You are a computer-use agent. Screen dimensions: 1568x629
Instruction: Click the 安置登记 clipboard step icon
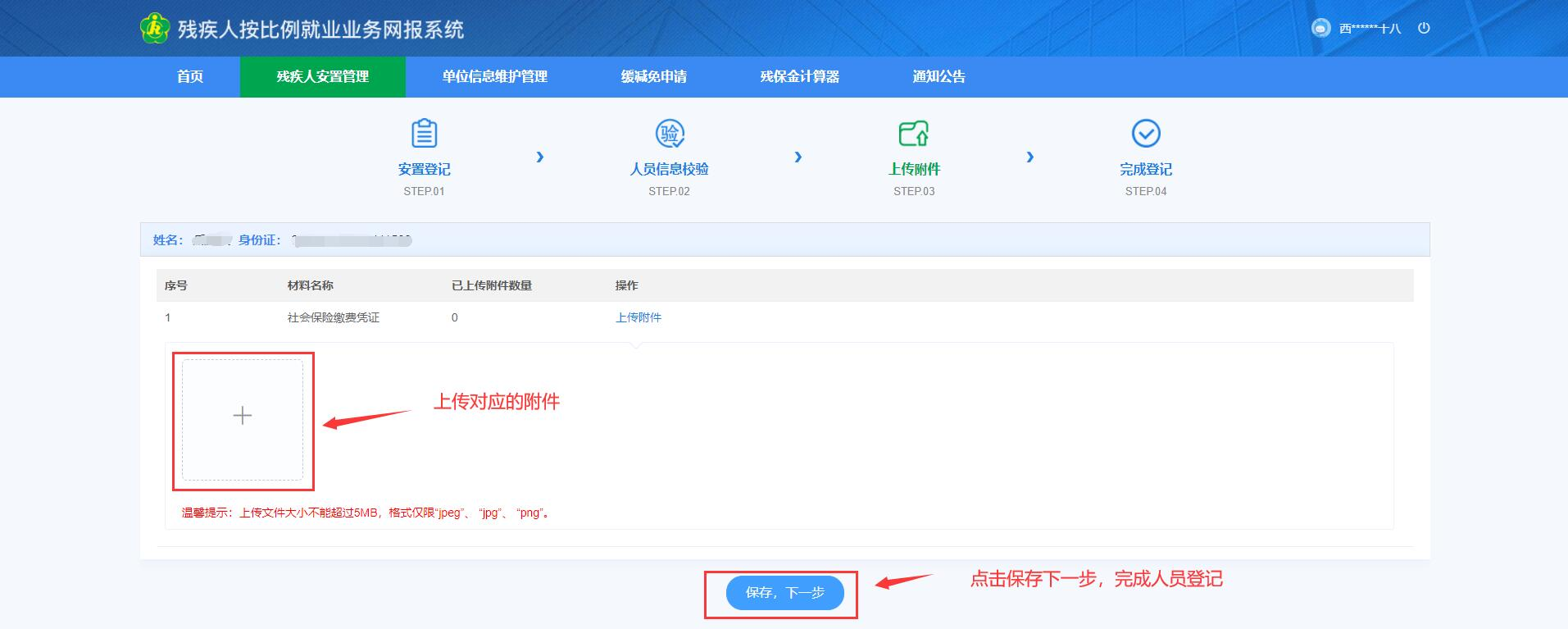click(424, 133)
